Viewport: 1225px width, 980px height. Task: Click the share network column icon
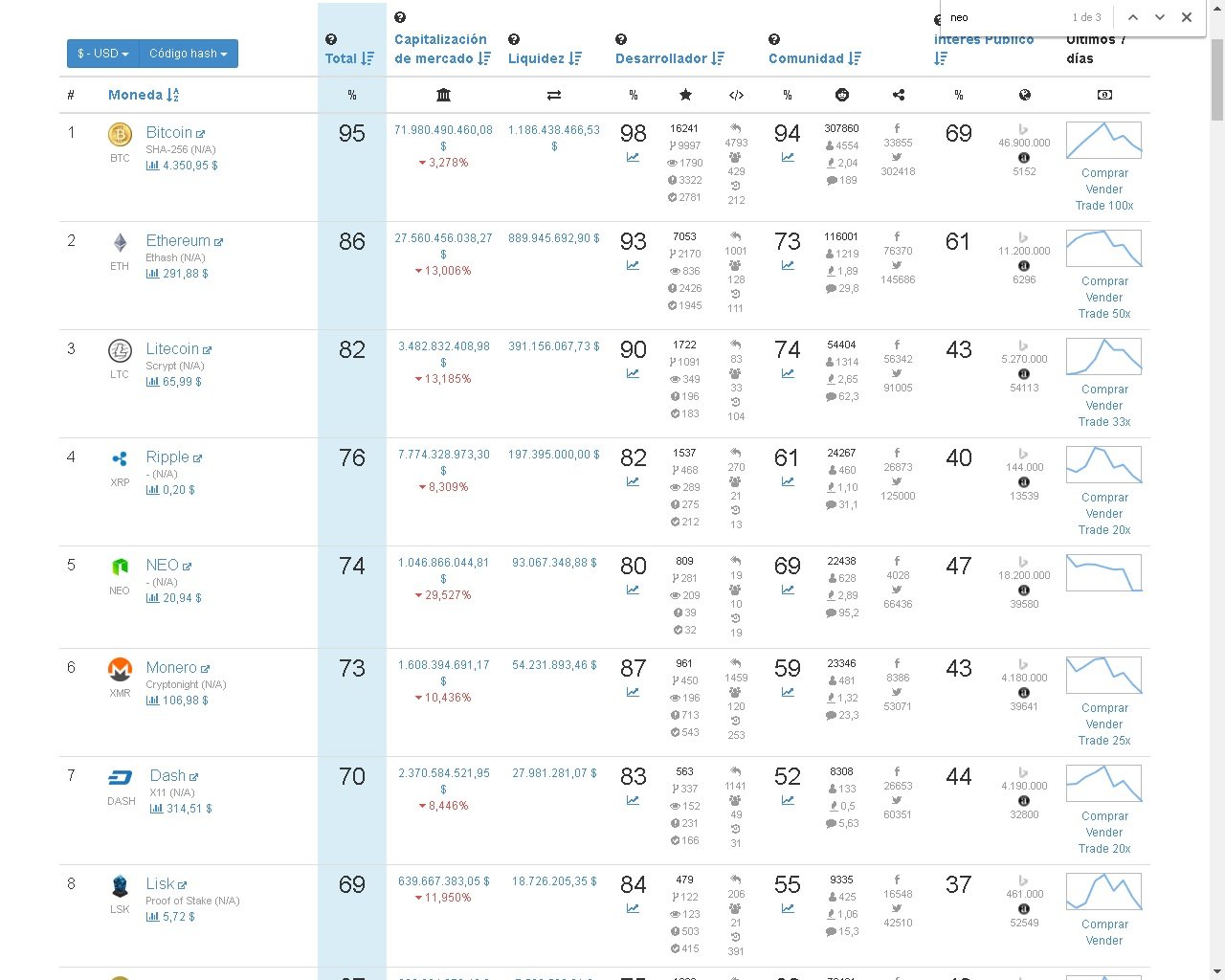898,95
